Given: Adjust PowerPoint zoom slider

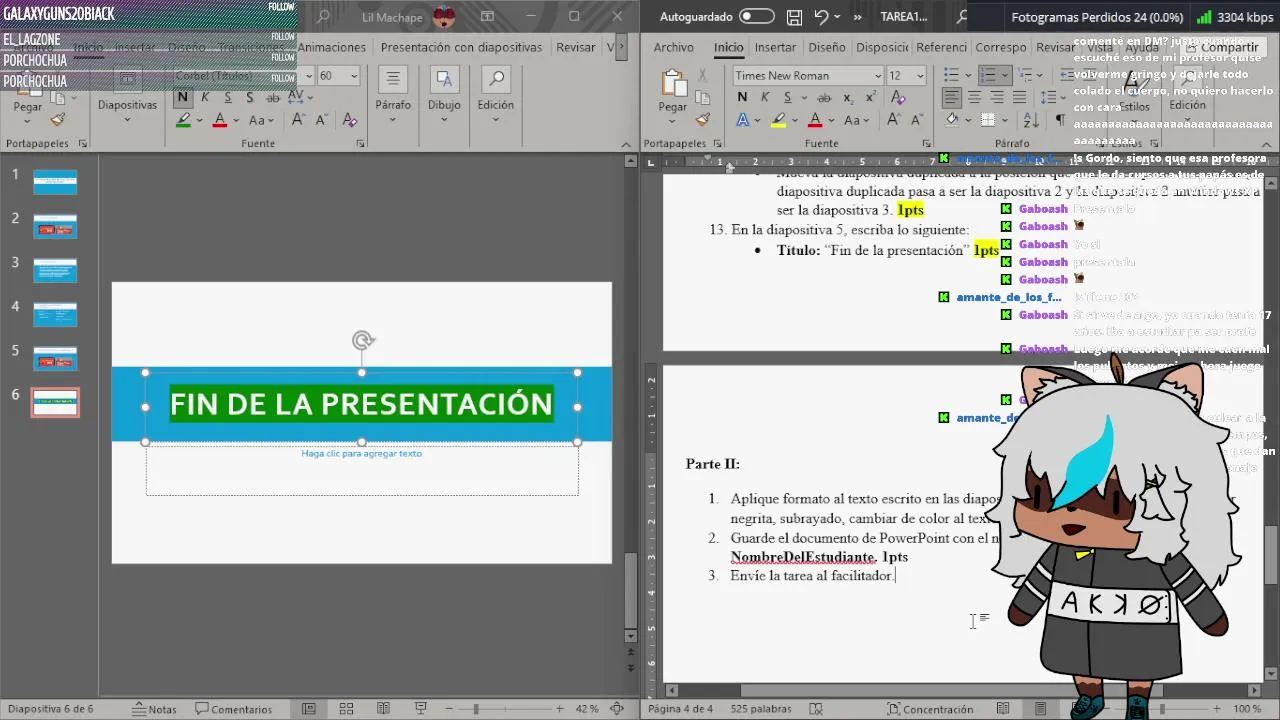Looking at the screenshot, I should (476, 709).
